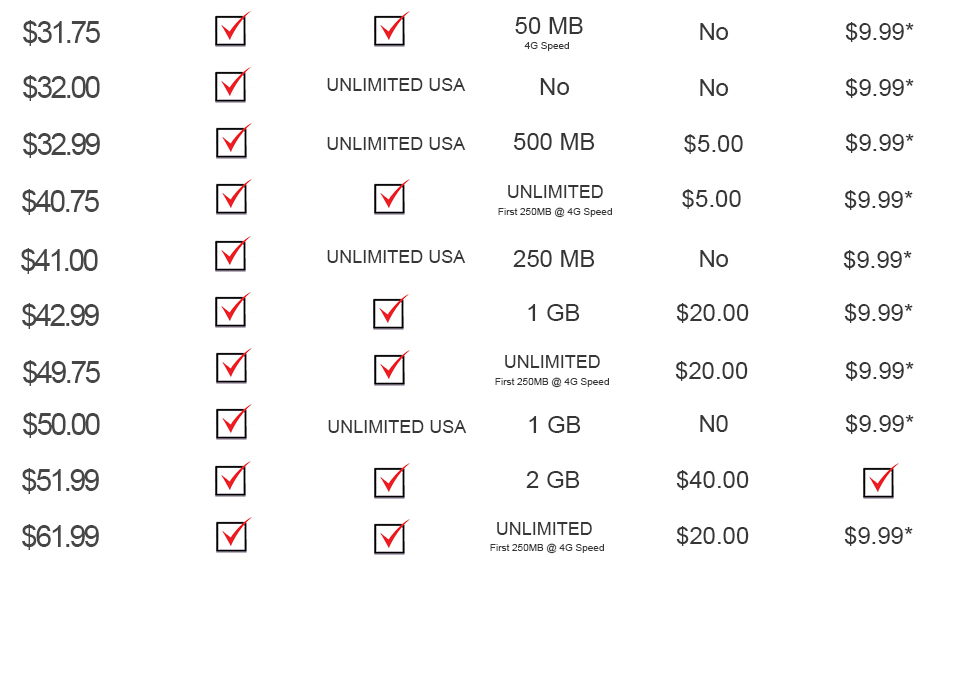This screenshot has height=700, width=960.
Task: Select the 500 MB data cell
Action: point(553,142)
